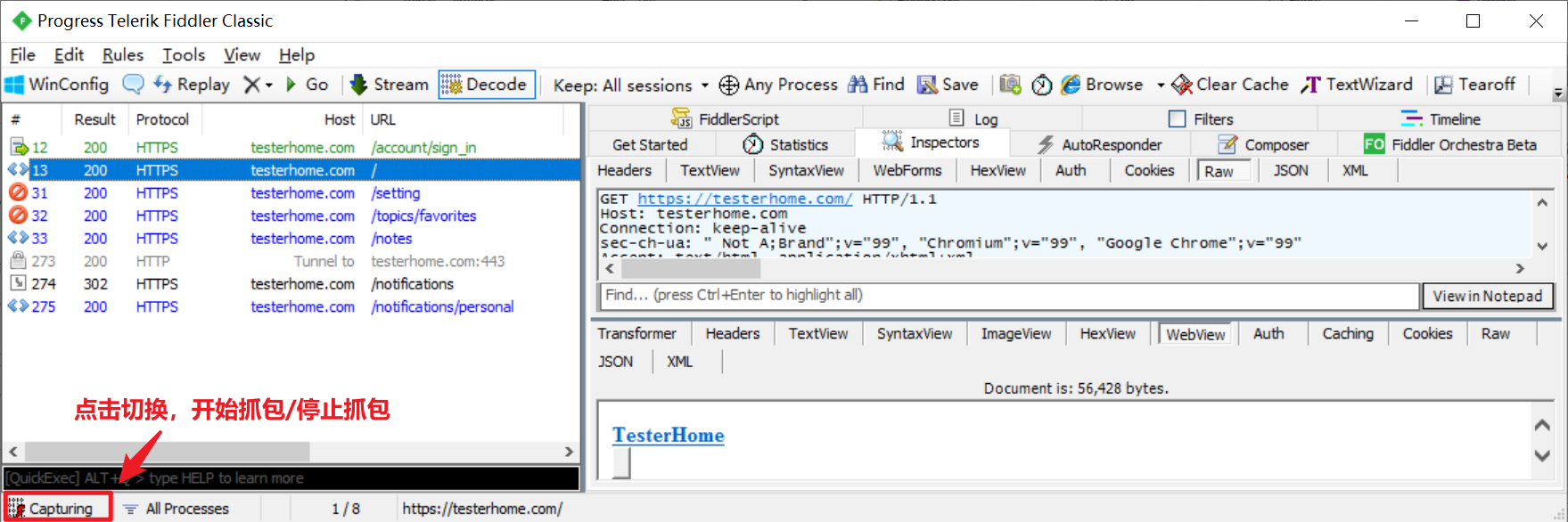Launch Browse in Internet Explorer
This screenshot has height=522, width=1568.
[x=1102, y=85]
